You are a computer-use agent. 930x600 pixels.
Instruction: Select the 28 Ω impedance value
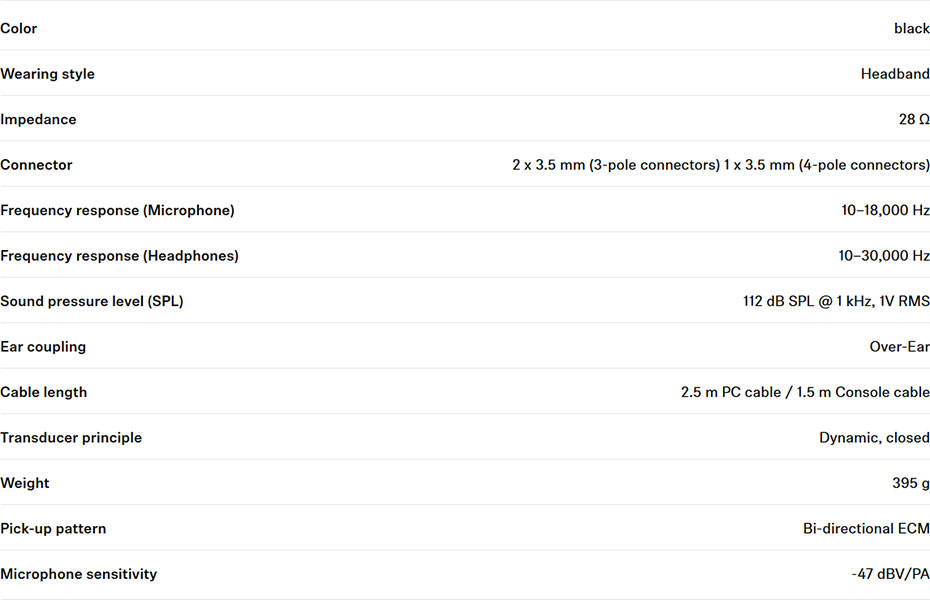click(914, 120)
